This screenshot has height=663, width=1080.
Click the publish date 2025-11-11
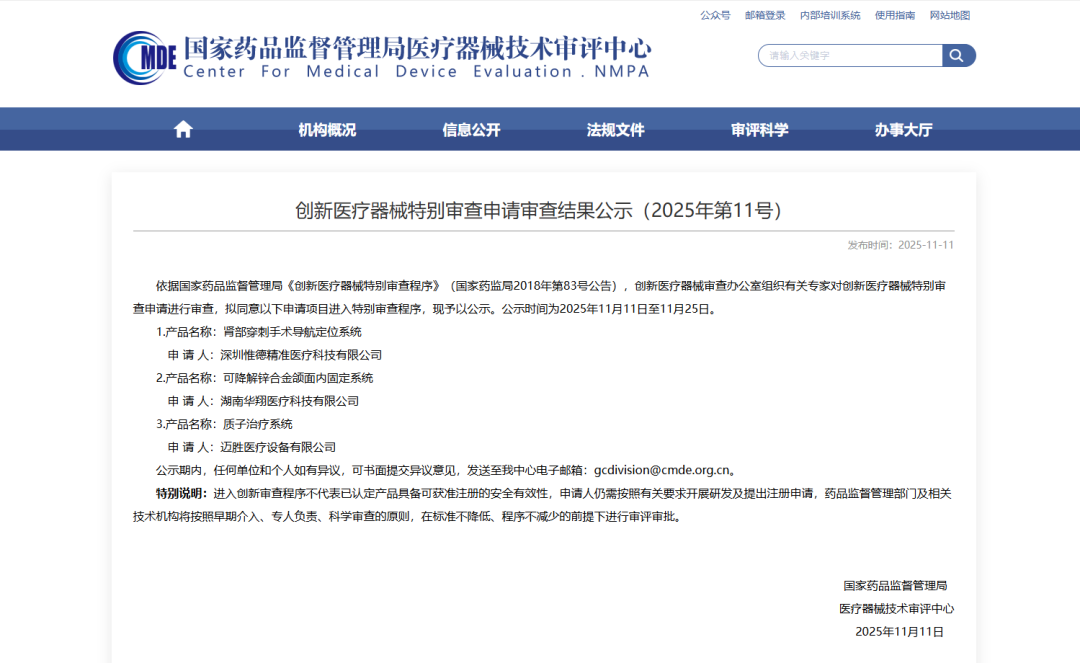click(926, 245)
